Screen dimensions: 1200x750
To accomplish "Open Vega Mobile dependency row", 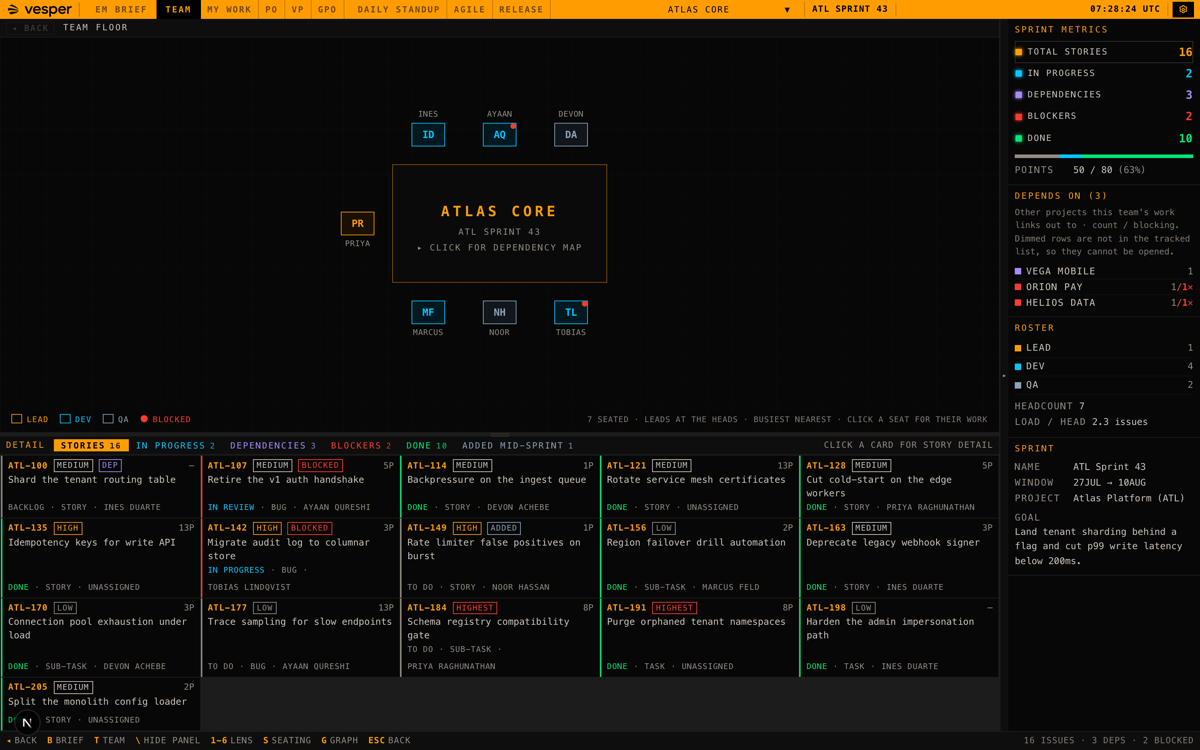I will click(x=1103, y=271).
